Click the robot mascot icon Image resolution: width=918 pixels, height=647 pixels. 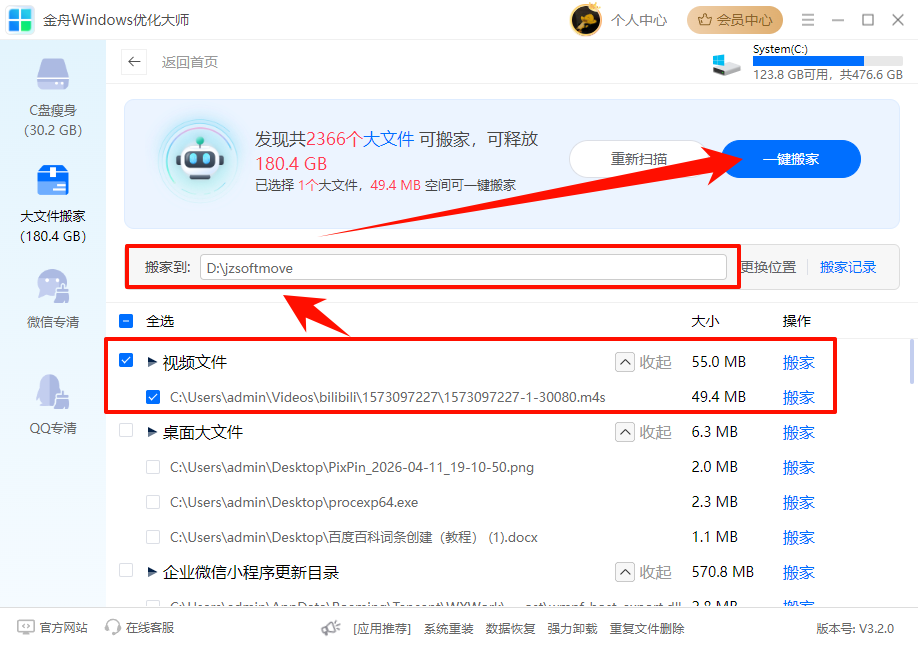(200, 160)
